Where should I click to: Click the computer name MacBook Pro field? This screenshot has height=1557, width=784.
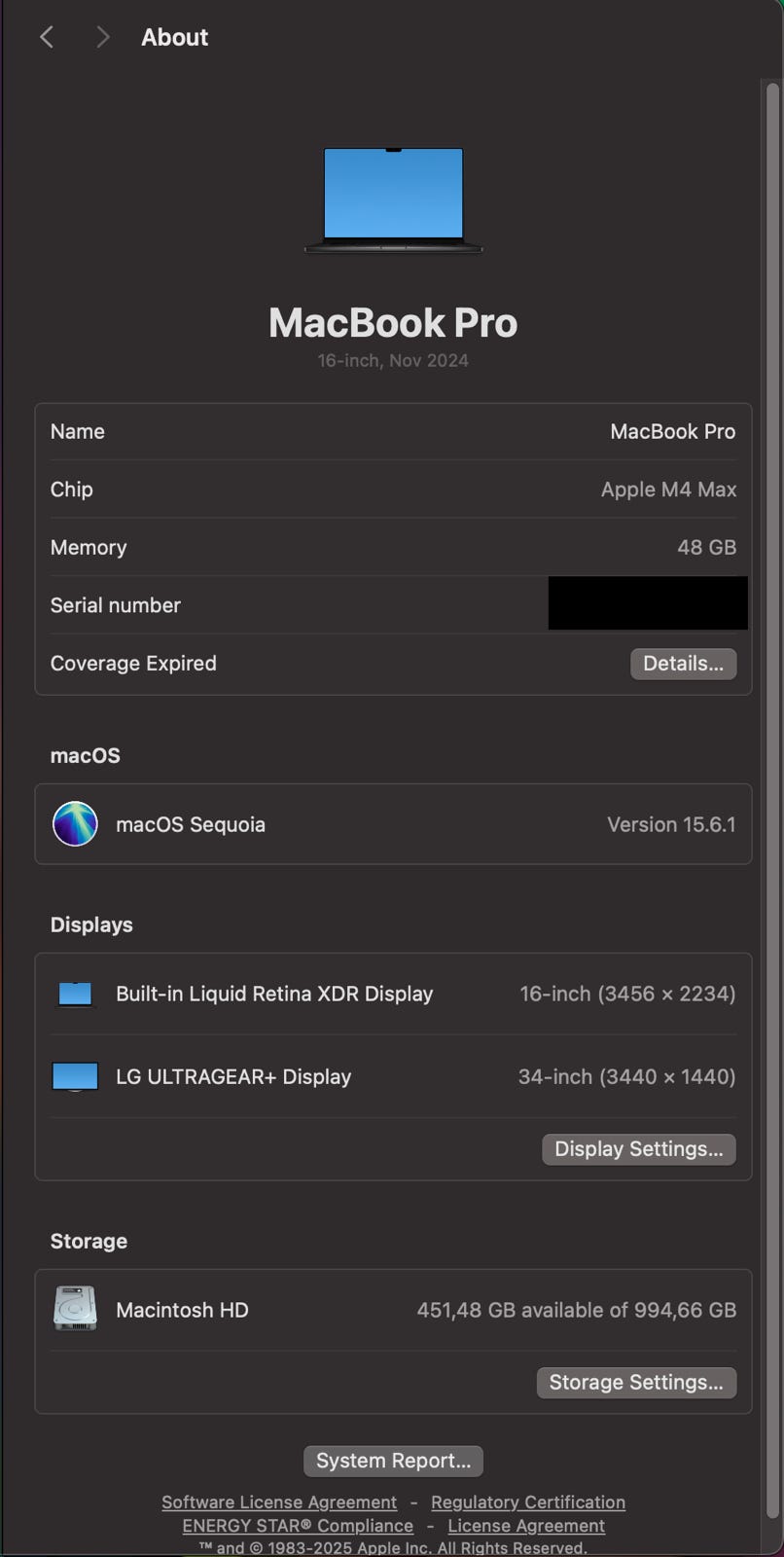tap(672, 432)
